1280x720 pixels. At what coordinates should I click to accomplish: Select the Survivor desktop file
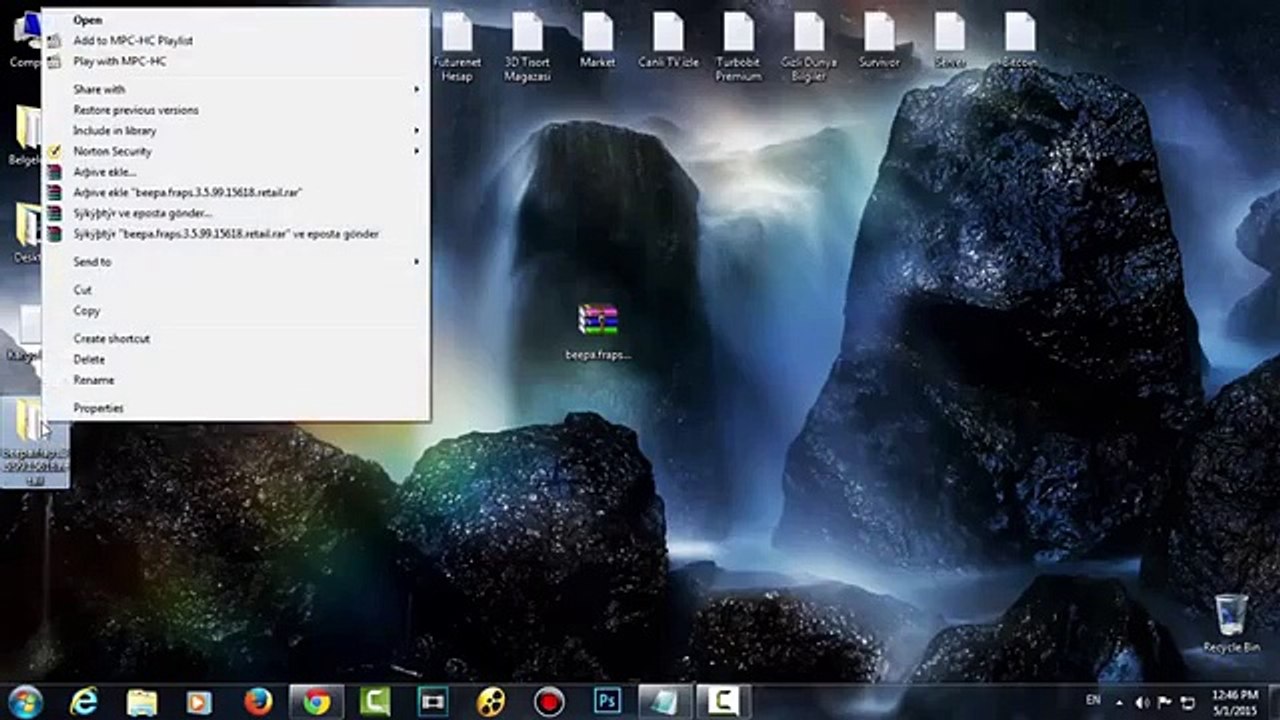[x=879, y=40]
